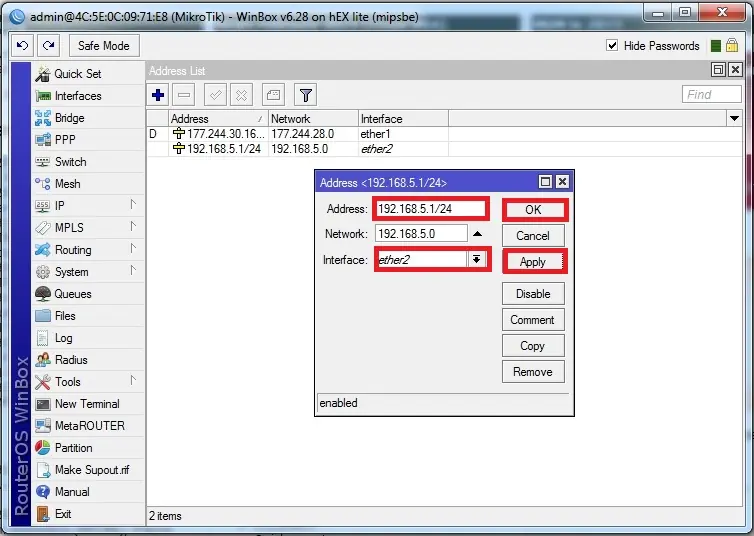Expand the System submenu arrow
This screenshot has height=536, width=754.
pos(133,271)
